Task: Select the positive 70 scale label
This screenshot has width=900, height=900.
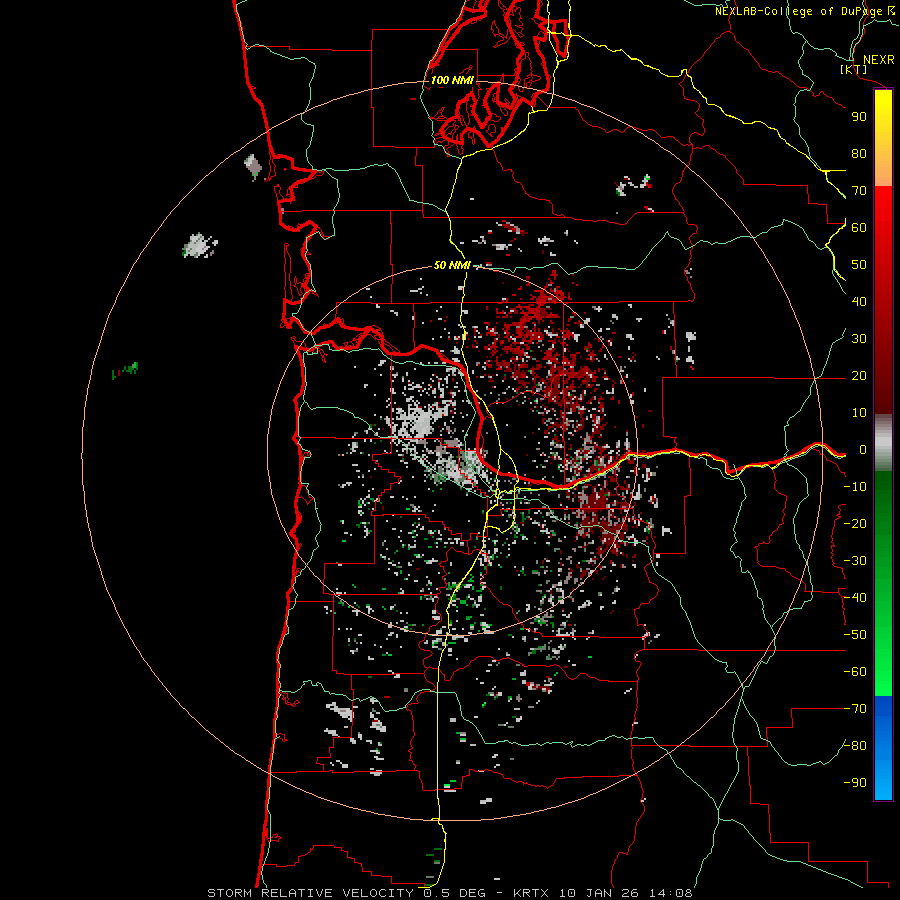Action: point(859,191)
